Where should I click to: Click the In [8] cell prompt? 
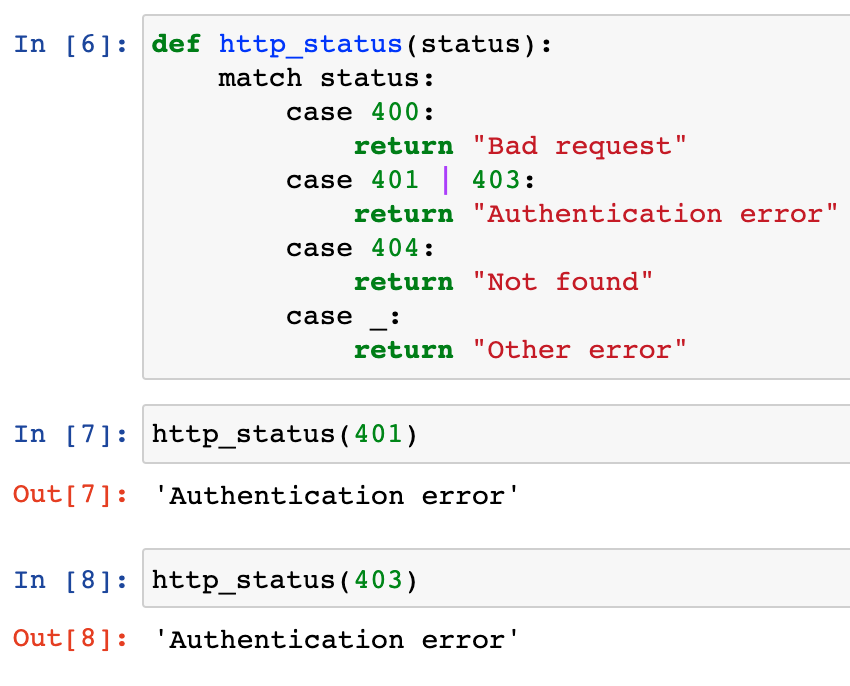click(72, 580)
